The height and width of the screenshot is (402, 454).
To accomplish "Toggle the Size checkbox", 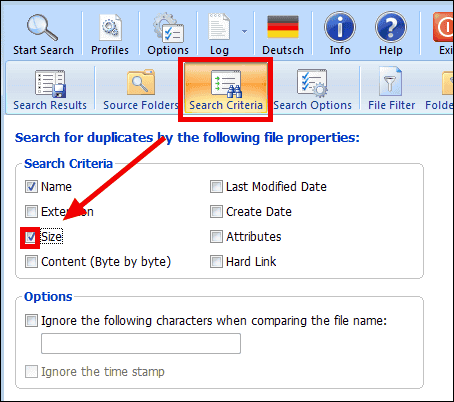I will click(31, 237).
